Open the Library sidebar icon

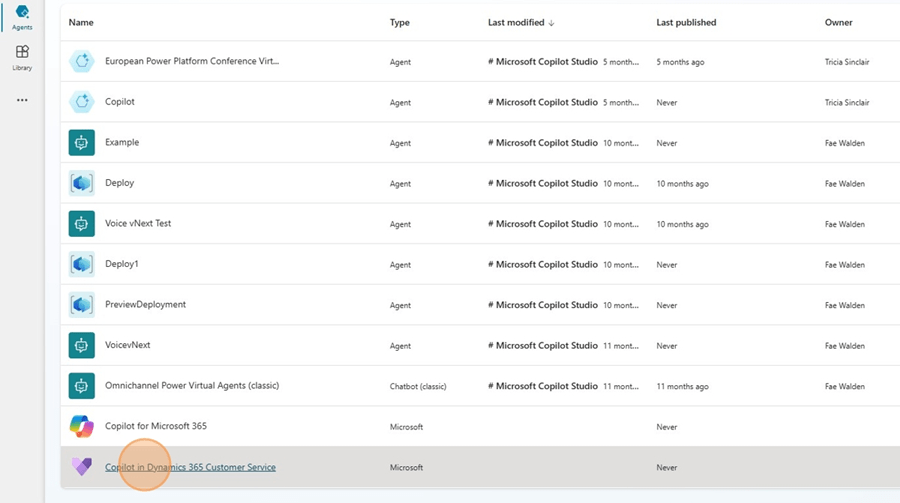pos(22,57)
